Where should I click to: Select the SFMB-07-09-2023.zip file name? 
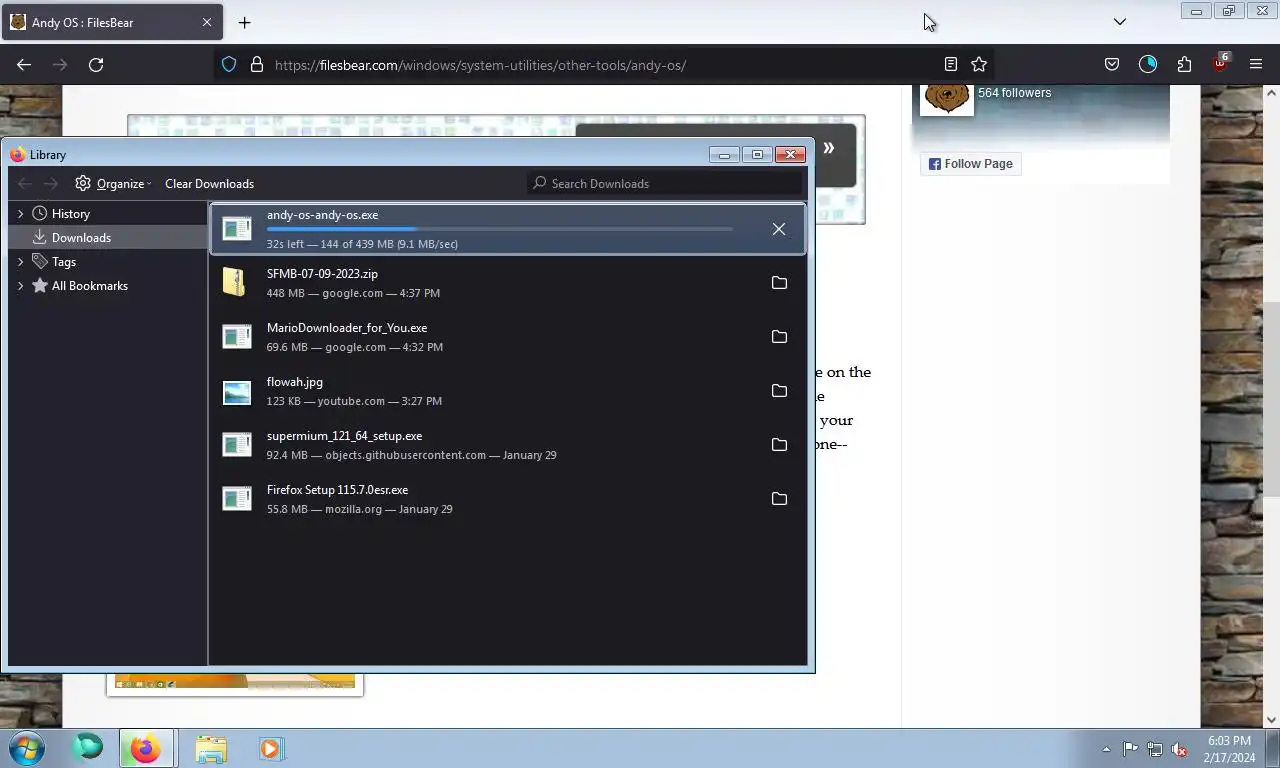click(x=322, y=274)
